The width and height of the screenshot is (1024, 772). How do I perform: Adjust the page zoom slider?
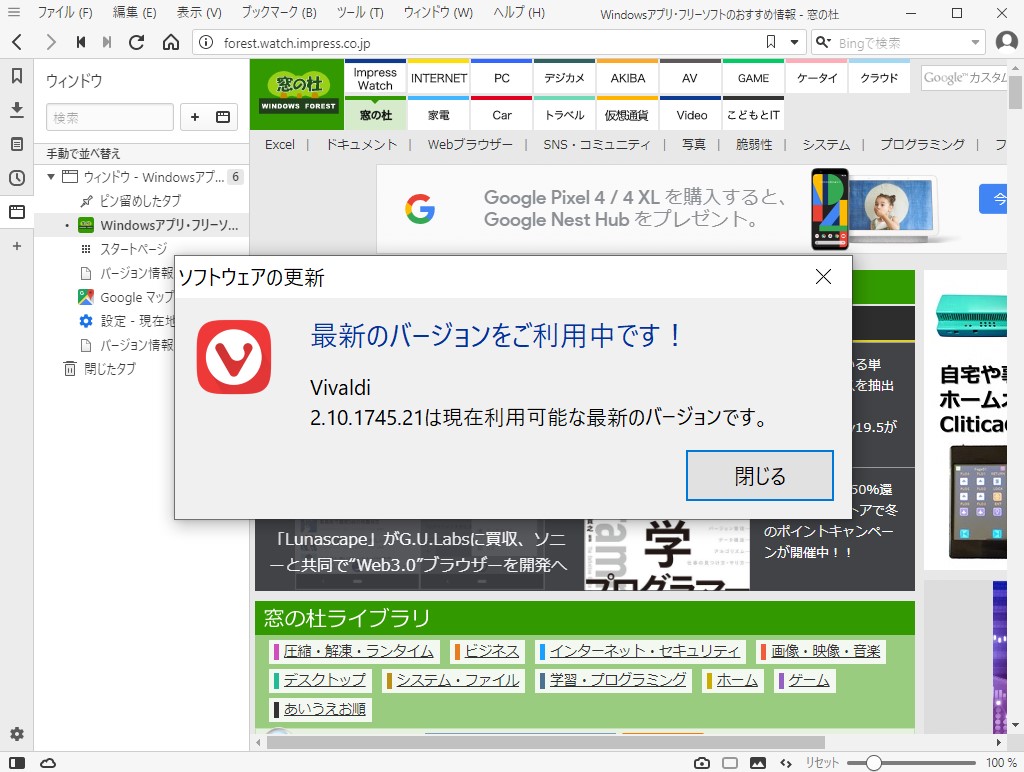[874, 761]
